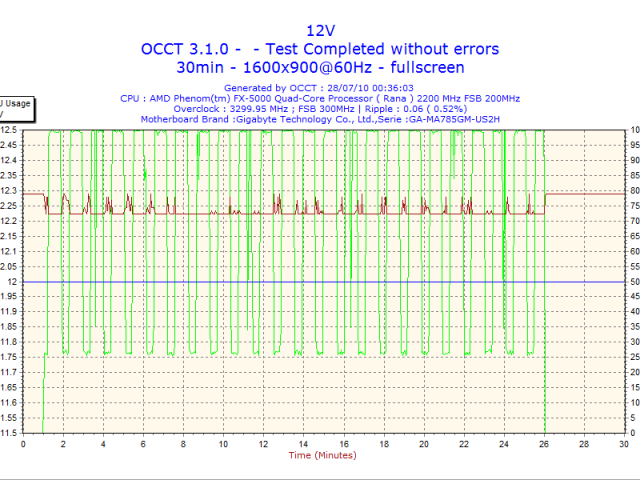Click "Generated by OCCT : 28/07/10 00:36:03" line
Screen dimensions: 640x480
[x=319, y=88]
